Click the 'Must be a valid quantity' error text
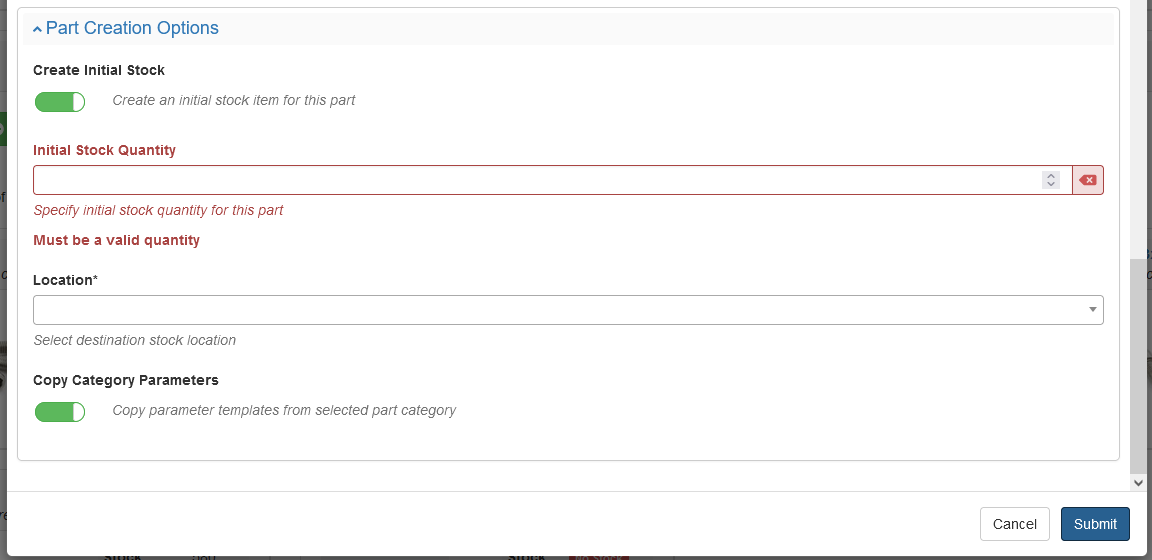 (116, 240)
